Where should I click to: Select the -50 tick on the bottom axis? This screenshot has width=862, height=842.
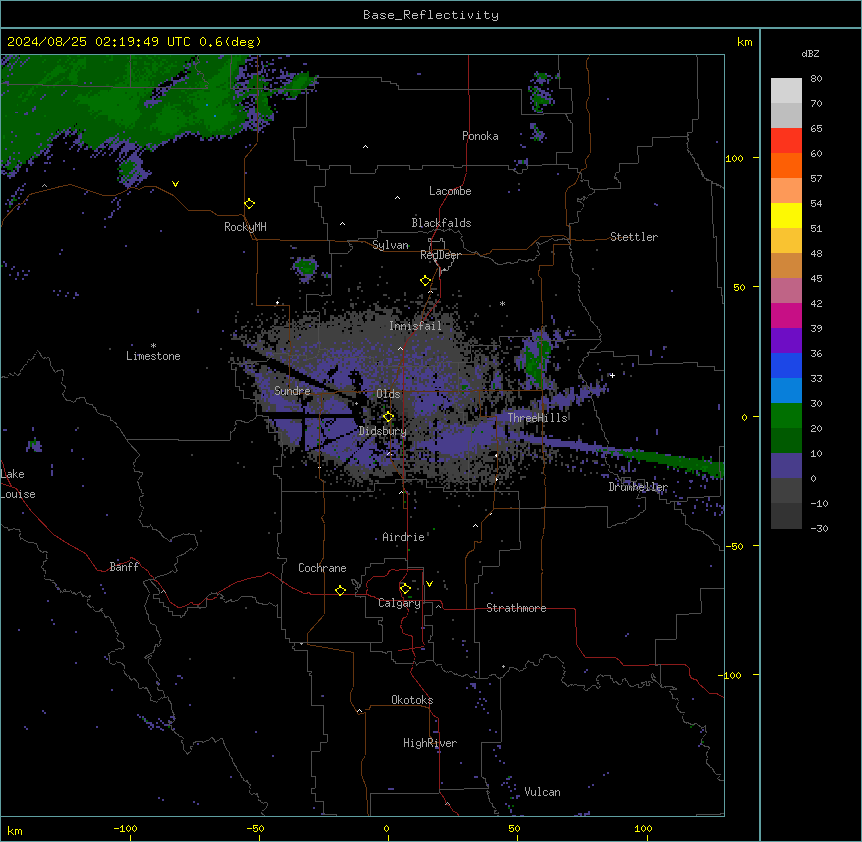(255, 828)
